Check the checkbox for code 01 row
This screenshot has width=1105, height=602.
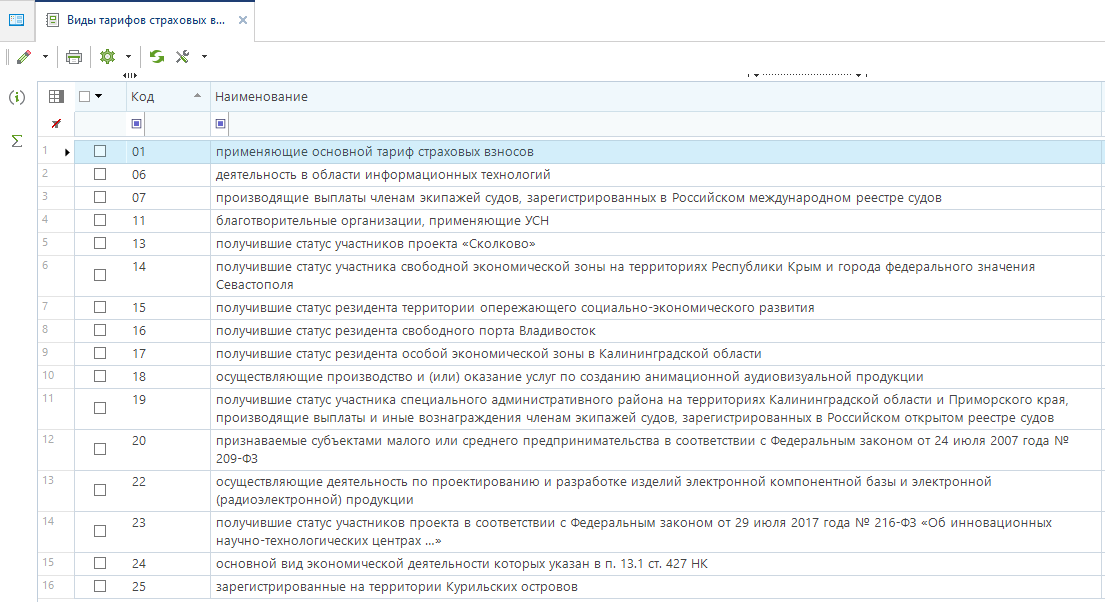coord(98,151)
